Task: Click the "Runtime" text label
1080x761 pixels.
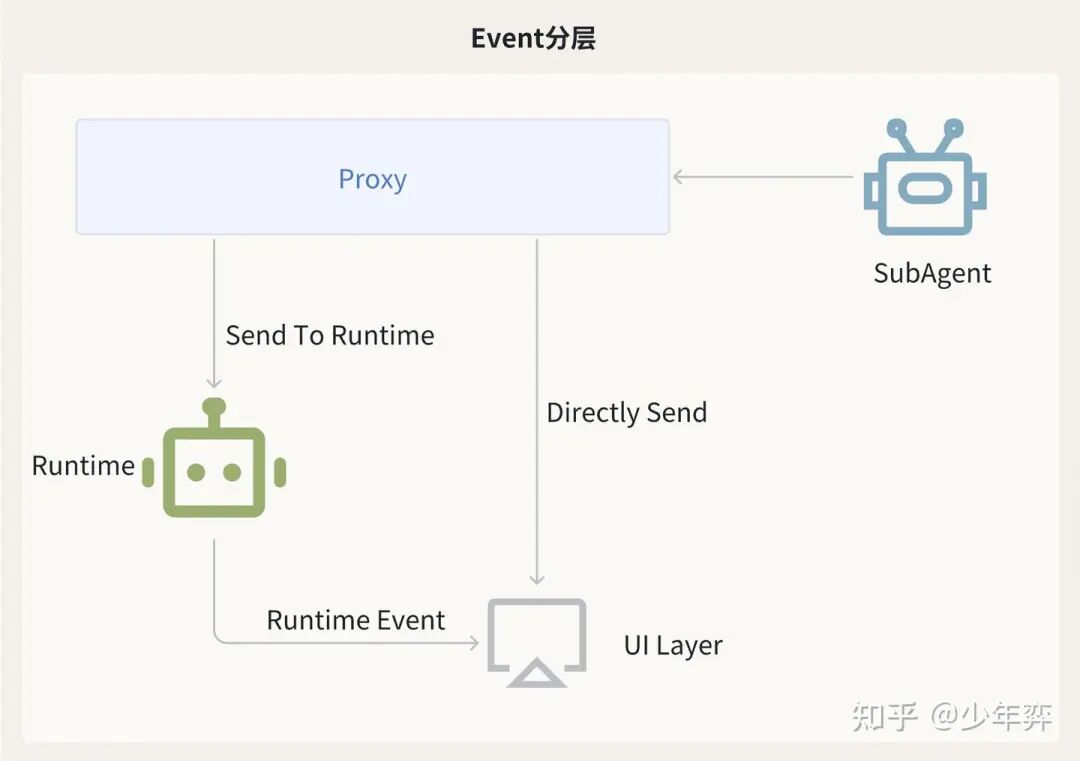Action: click(x=83, y=465)
